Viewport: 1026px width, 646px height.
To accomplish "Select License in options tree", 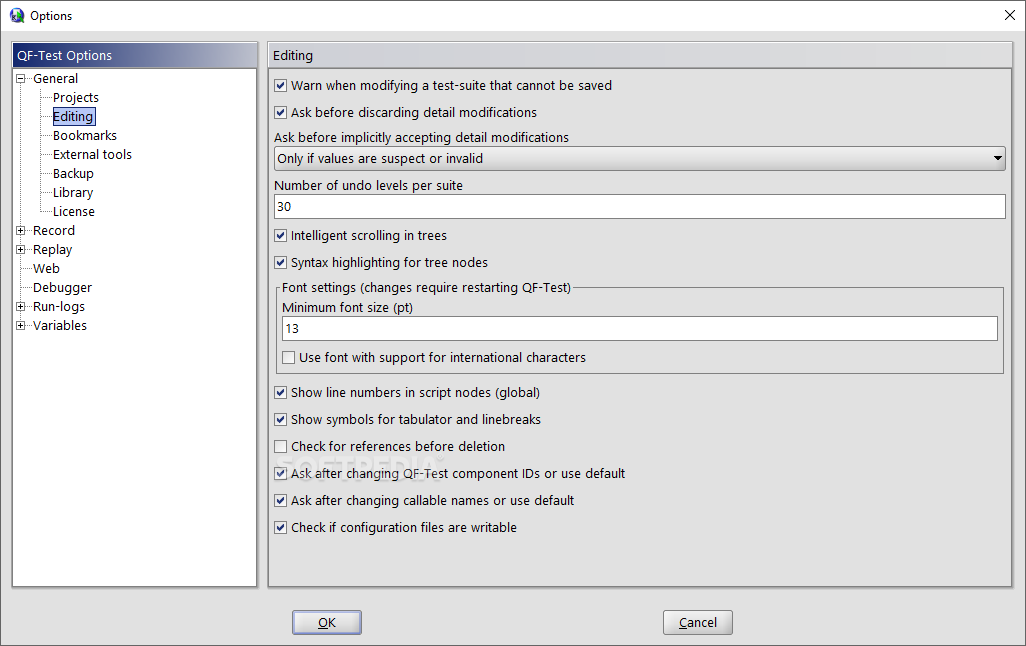I will [x=74, y=211].
